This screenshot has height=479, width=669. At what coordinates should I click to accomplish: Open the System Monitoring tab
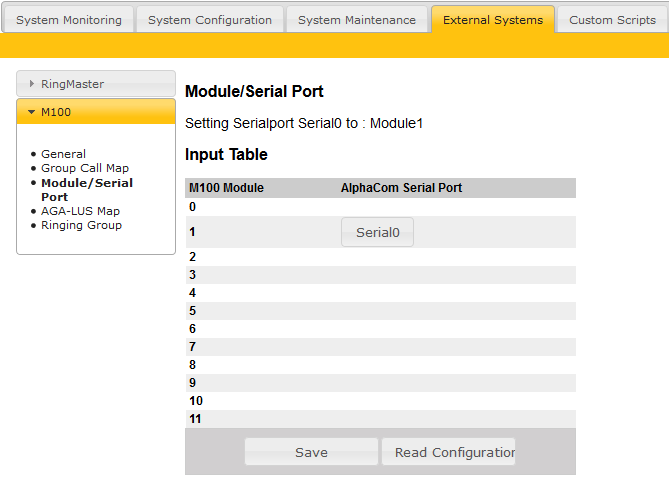[x=68, y=20]
